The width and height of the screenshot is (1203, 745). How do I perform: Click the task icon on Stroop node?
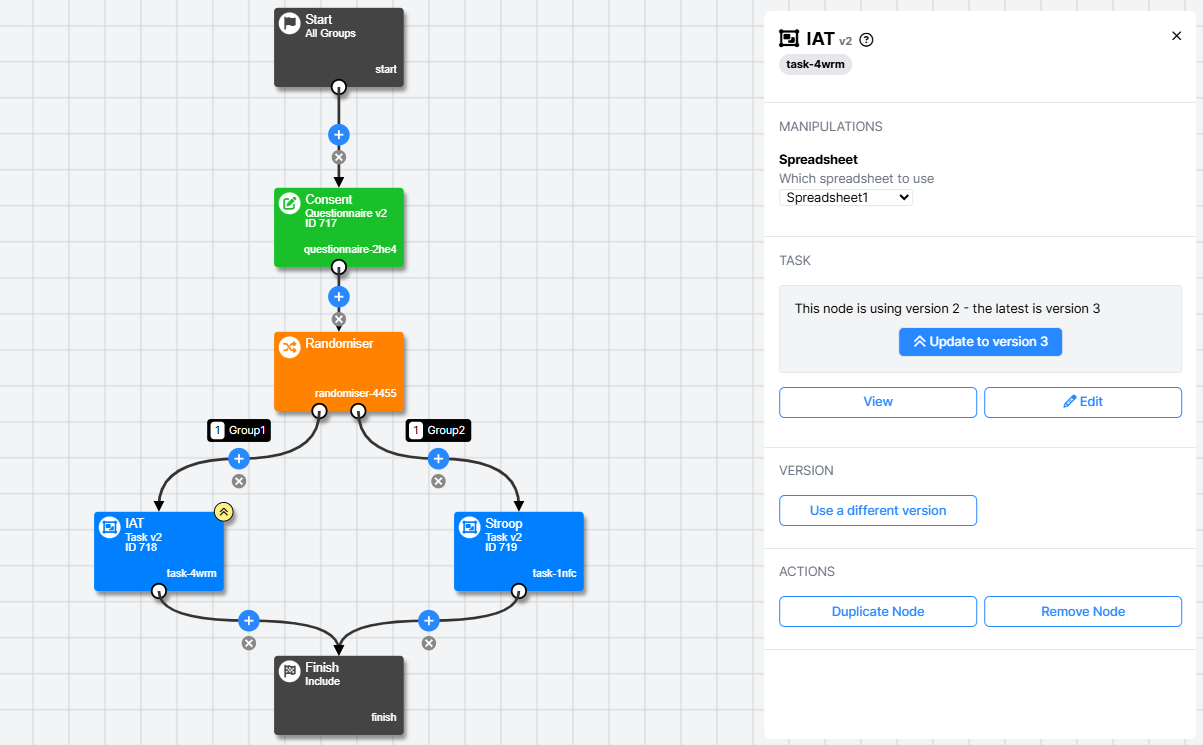coord(469,528)
